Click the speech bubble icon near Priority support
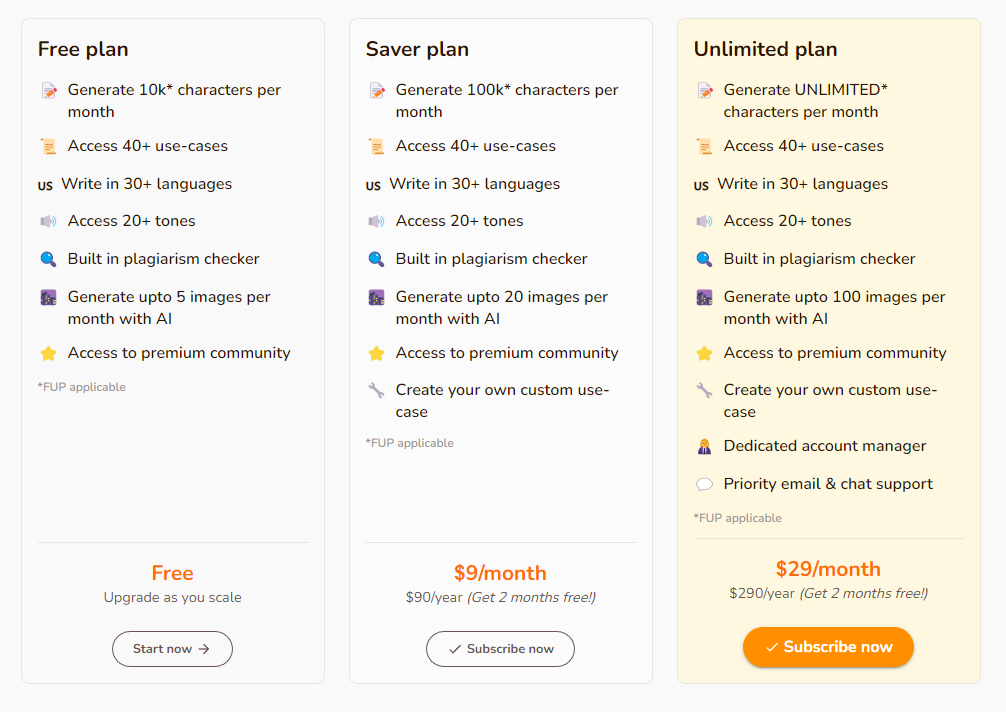 [x=704, y=484]
